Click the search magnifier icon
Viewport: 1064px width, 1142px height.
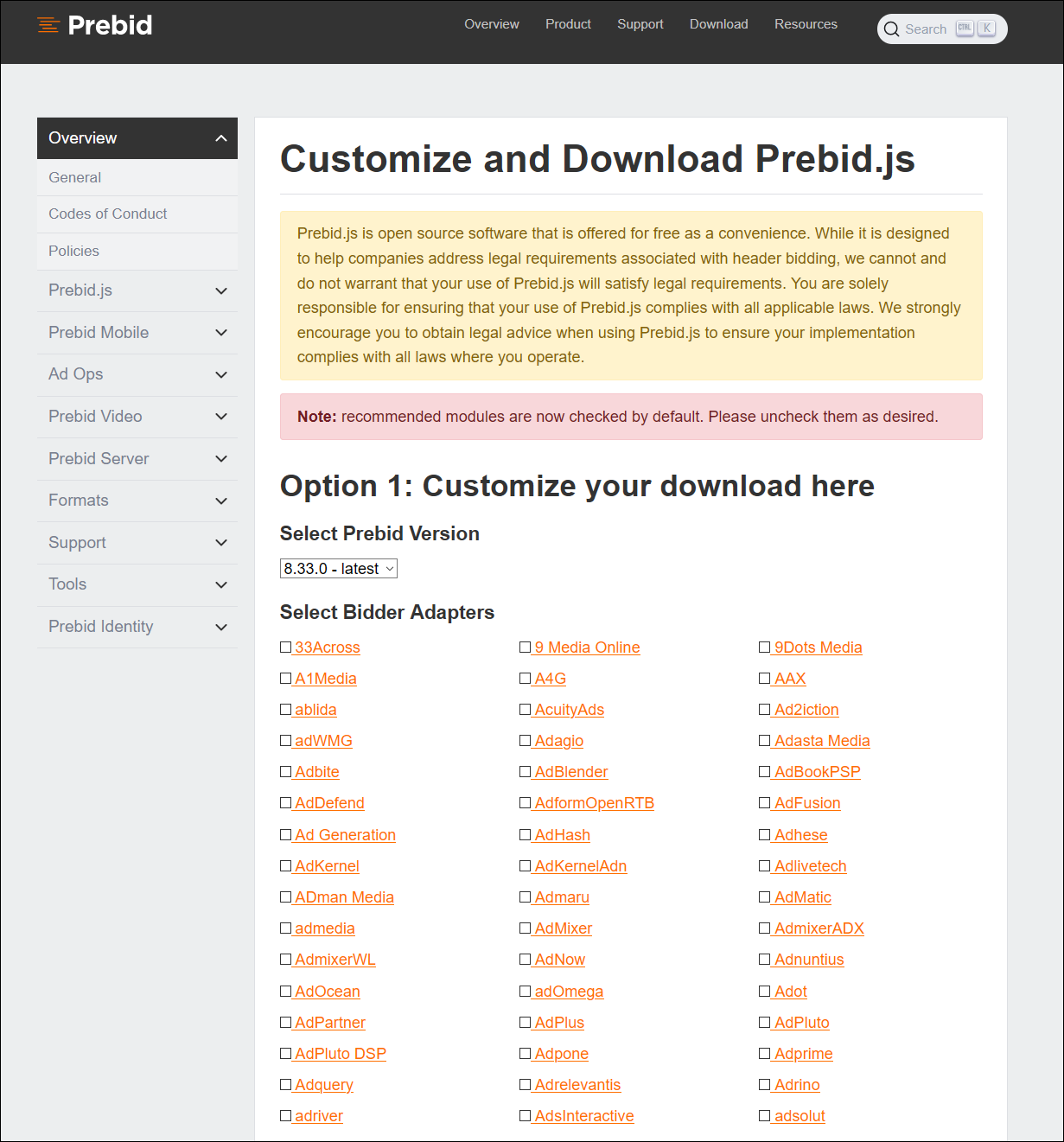pyautogui.click(x=891, y=29)
